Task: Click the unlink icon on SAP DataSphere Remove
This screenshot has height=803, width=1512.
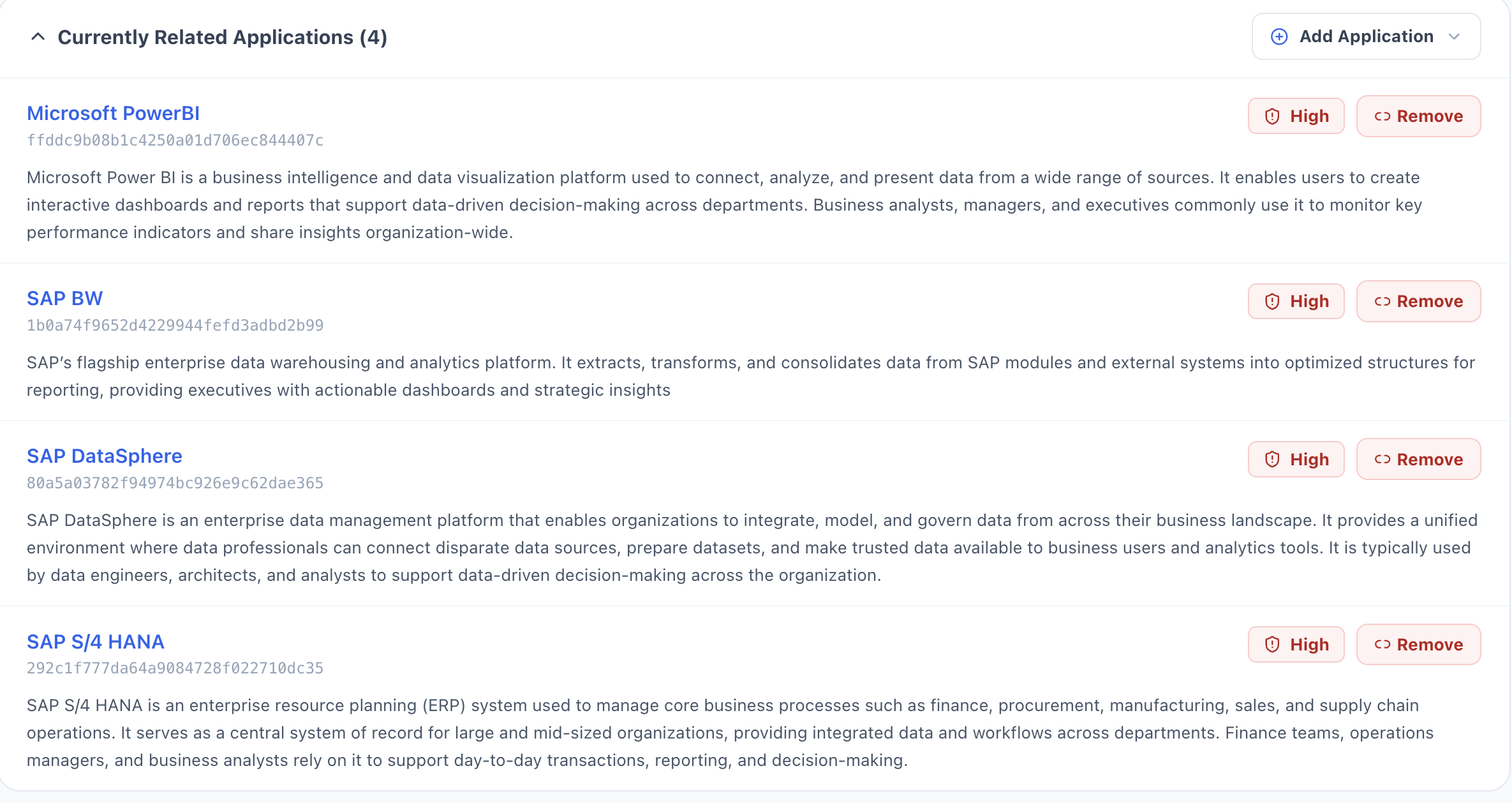Action: [1382, 459]
